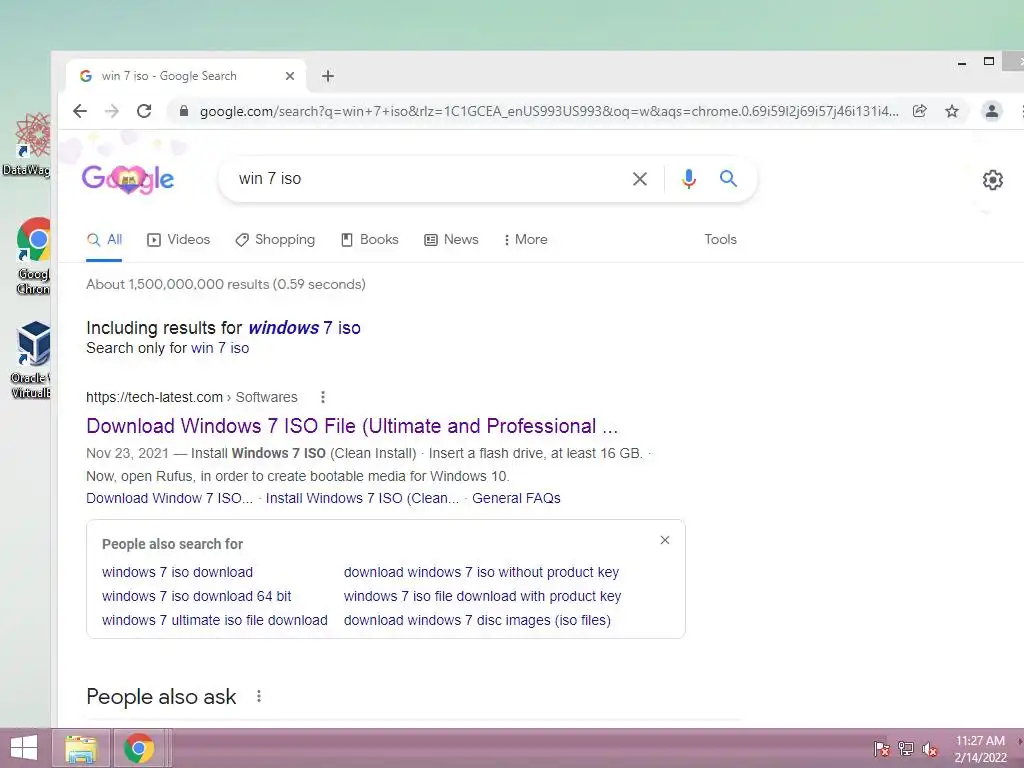Switch to the News tab
The image size is (1024, 768).
(451, 240)
